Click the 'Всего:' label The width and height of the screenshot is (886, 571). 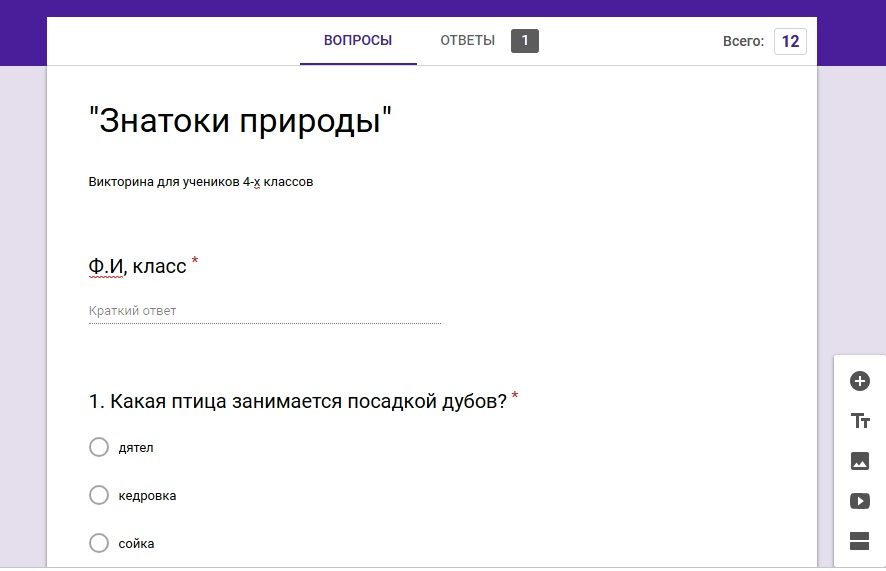[743, 41]
